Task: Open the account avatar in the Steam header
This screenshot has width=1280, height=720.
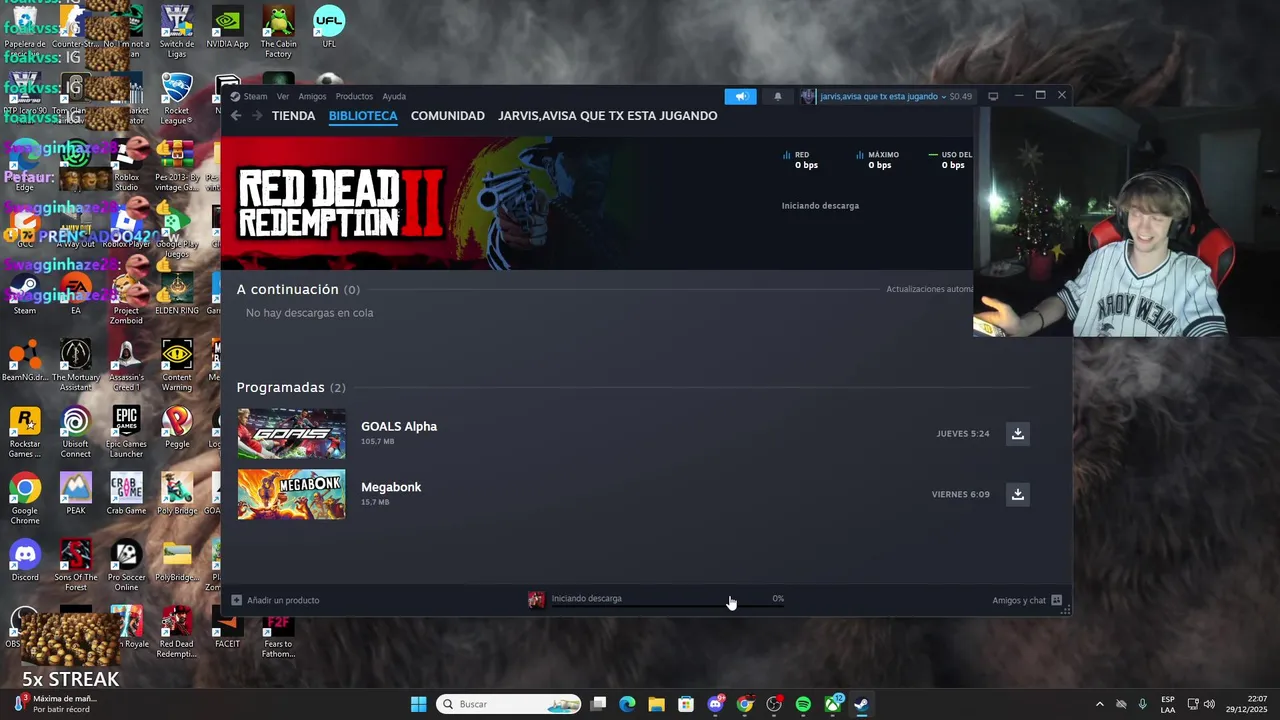Action: click(x=808, y=96)
